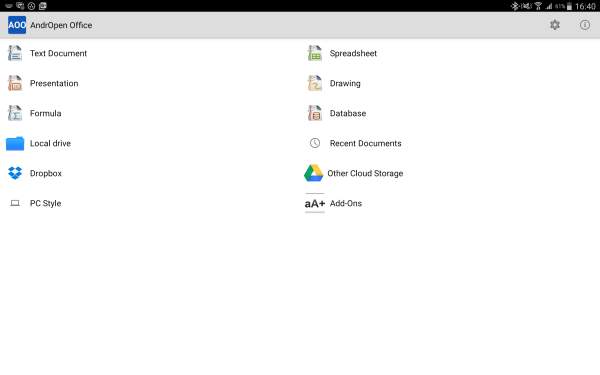Open the Database file icon
Screen dimensions: 600x375
pos(315,113)
